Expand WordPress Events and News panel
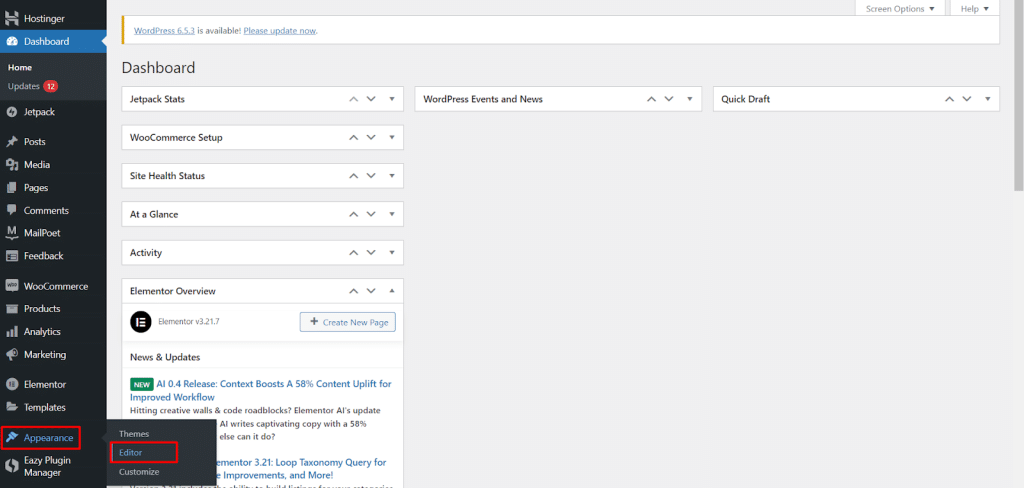1024x488 pixels. 690,99
